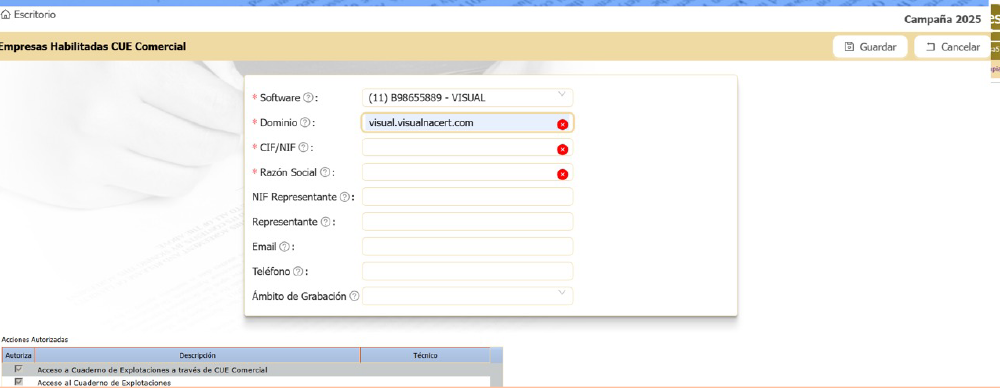Show help for NIF Representante field
This screenshot has height=388, width=1000.
coord(344,197)
